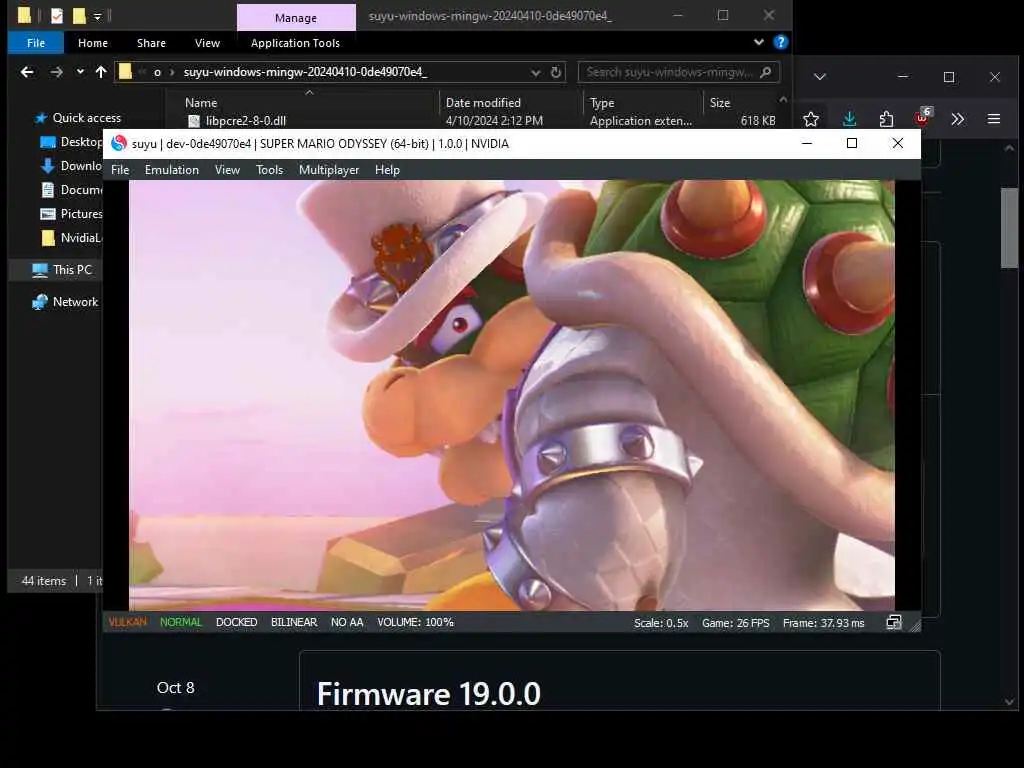This screenshot has width=1024, height=768.
Task: Open Documents folder in navigation pane
Action: pos(71,190)
